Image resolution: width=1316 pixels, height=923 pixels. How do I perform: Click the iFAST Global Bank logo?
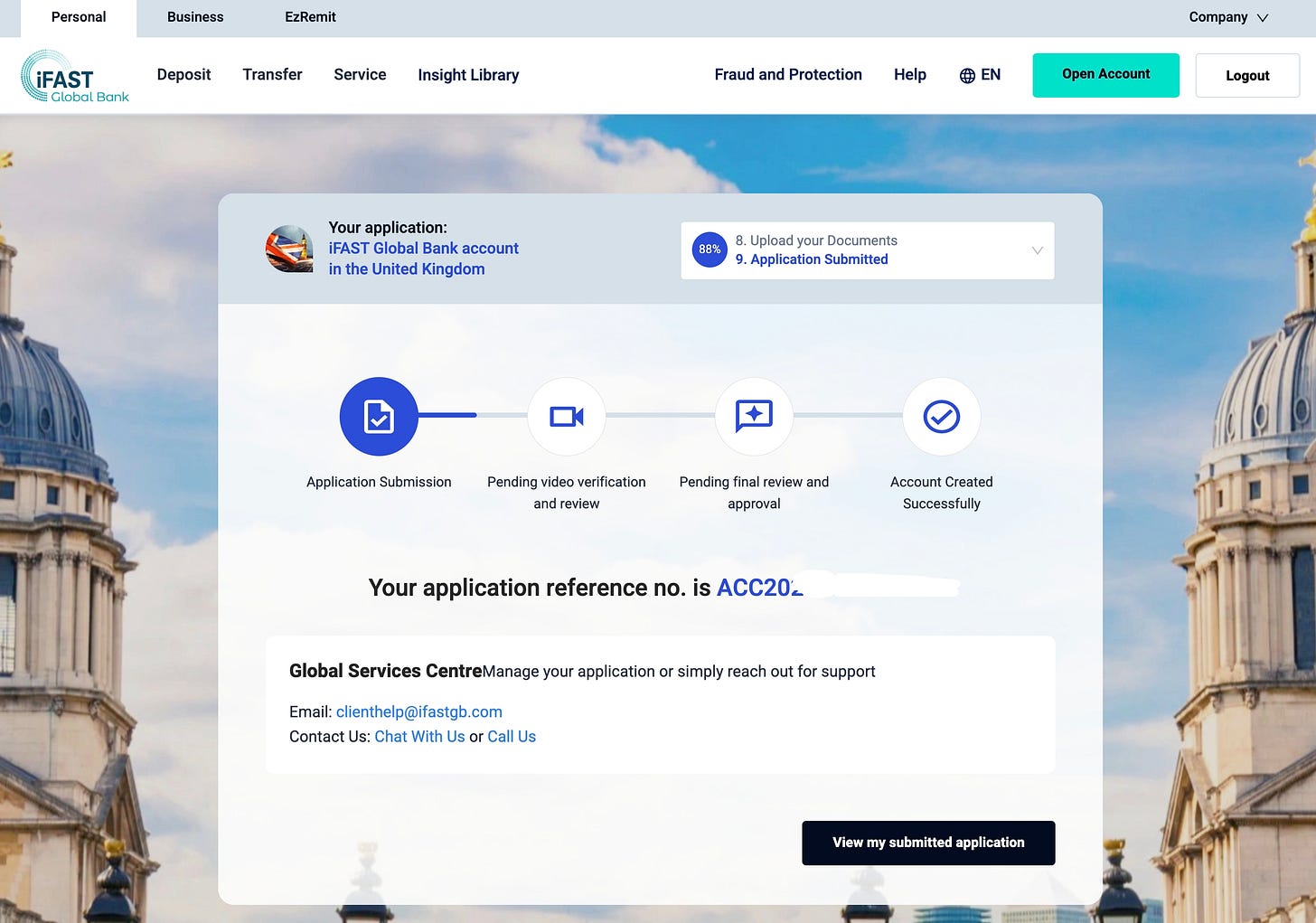75,76
